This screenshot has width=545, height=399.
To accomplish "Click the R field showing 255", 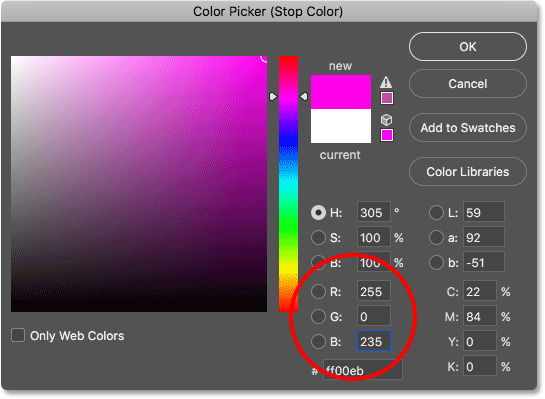I will [x=374, y=291].
